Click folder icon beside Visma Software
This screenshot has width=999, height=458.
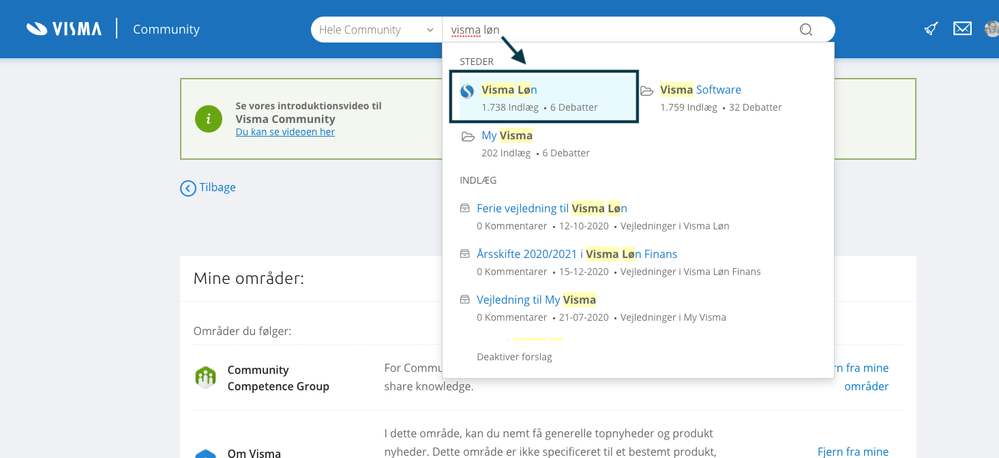coord(647,90)
